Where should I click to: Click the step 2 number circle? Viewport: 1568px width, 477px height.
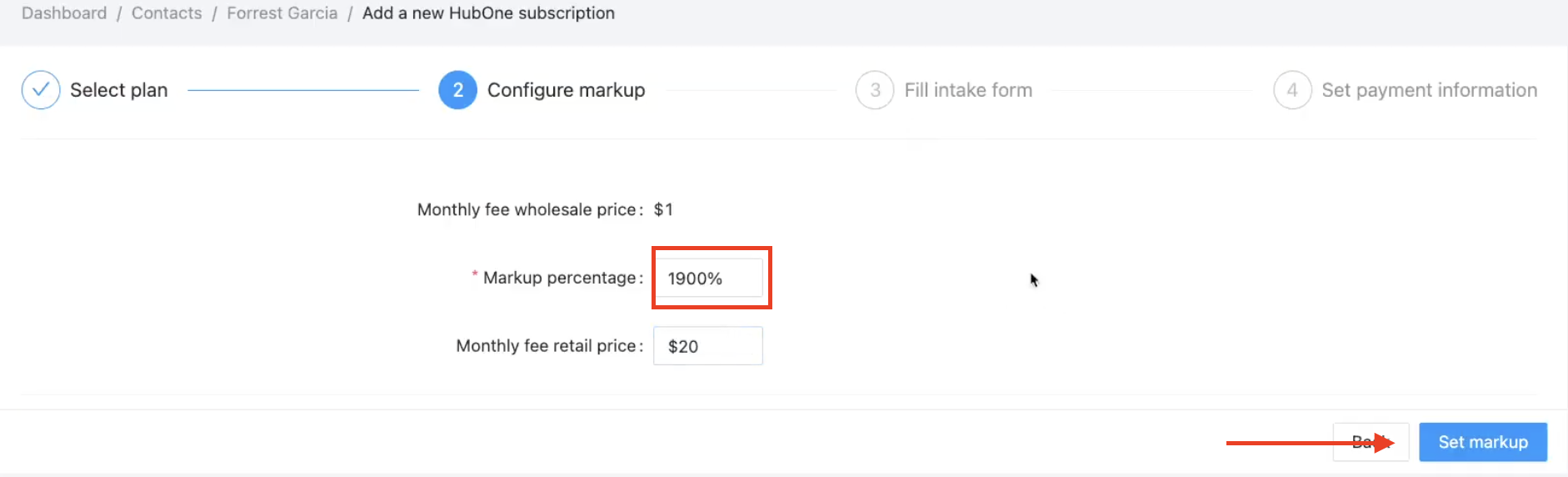[457, 90]
